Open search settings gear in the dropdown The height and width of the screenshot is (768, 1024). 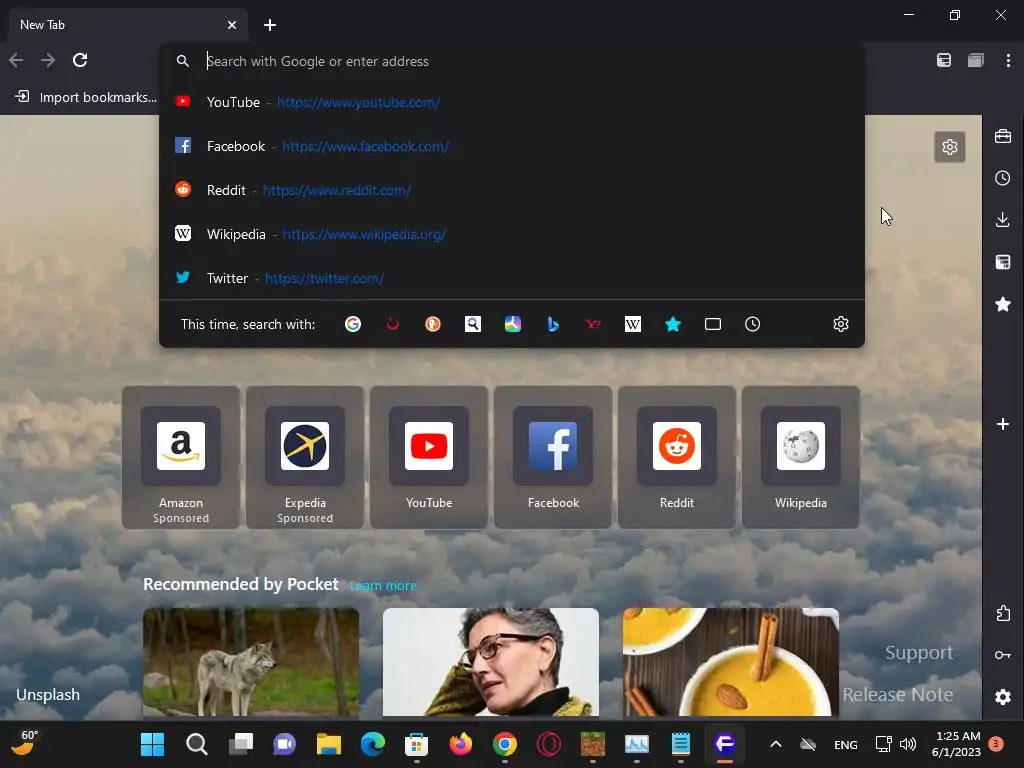(x=840, y=324)
